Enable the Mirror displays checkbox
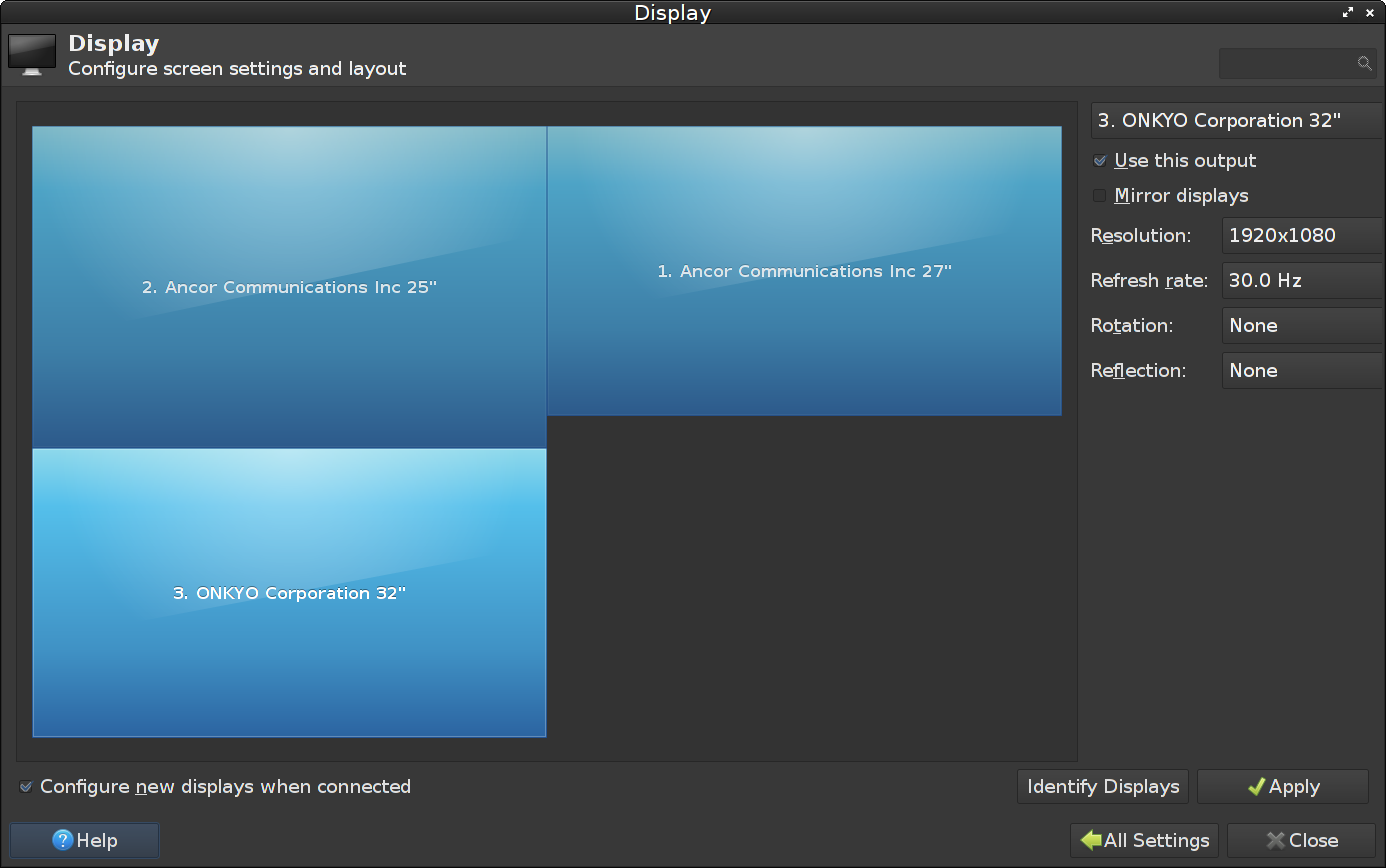 1100,196
